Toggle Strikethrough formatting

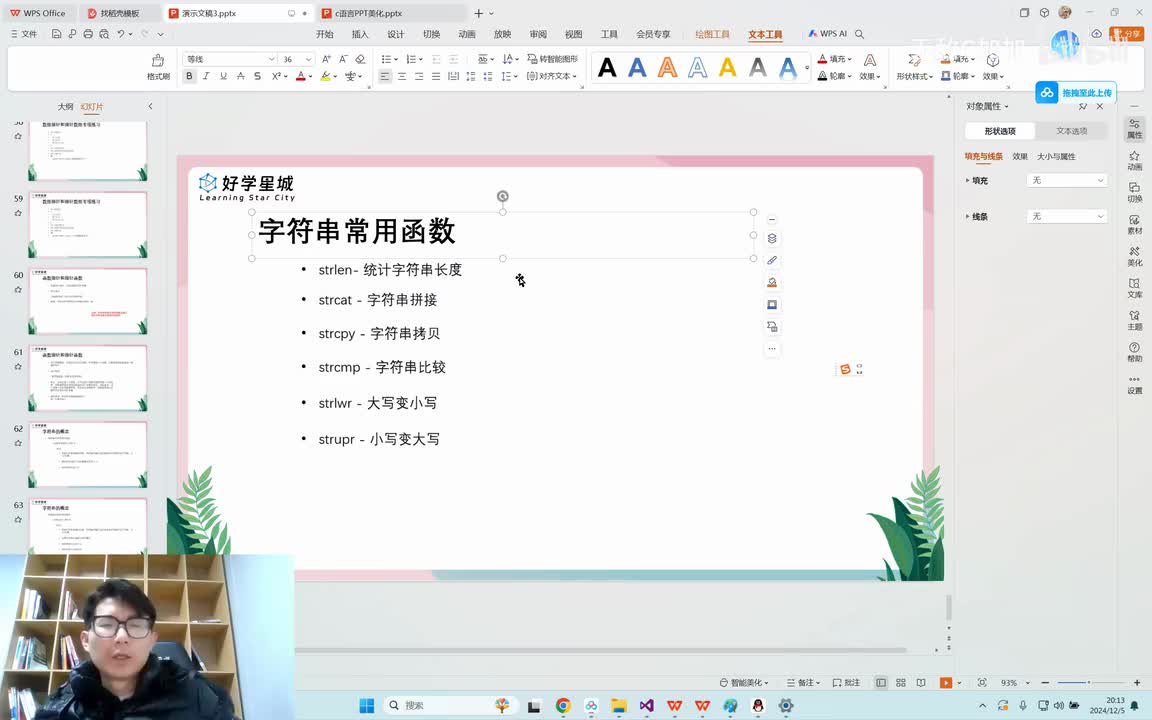pyautogui.click(x=240, y=76)
